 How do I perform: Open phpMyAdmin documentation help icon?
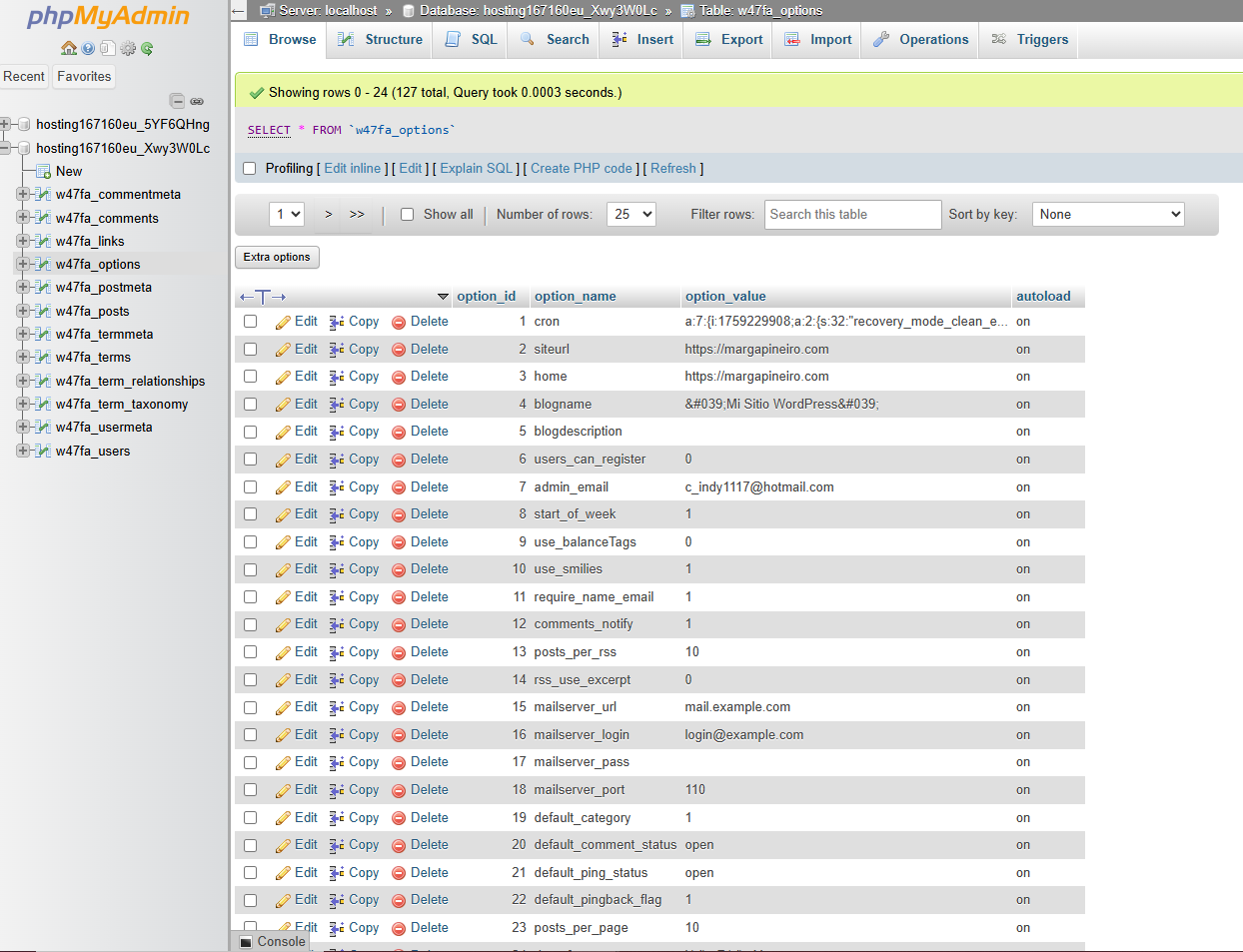pos(88,48)
